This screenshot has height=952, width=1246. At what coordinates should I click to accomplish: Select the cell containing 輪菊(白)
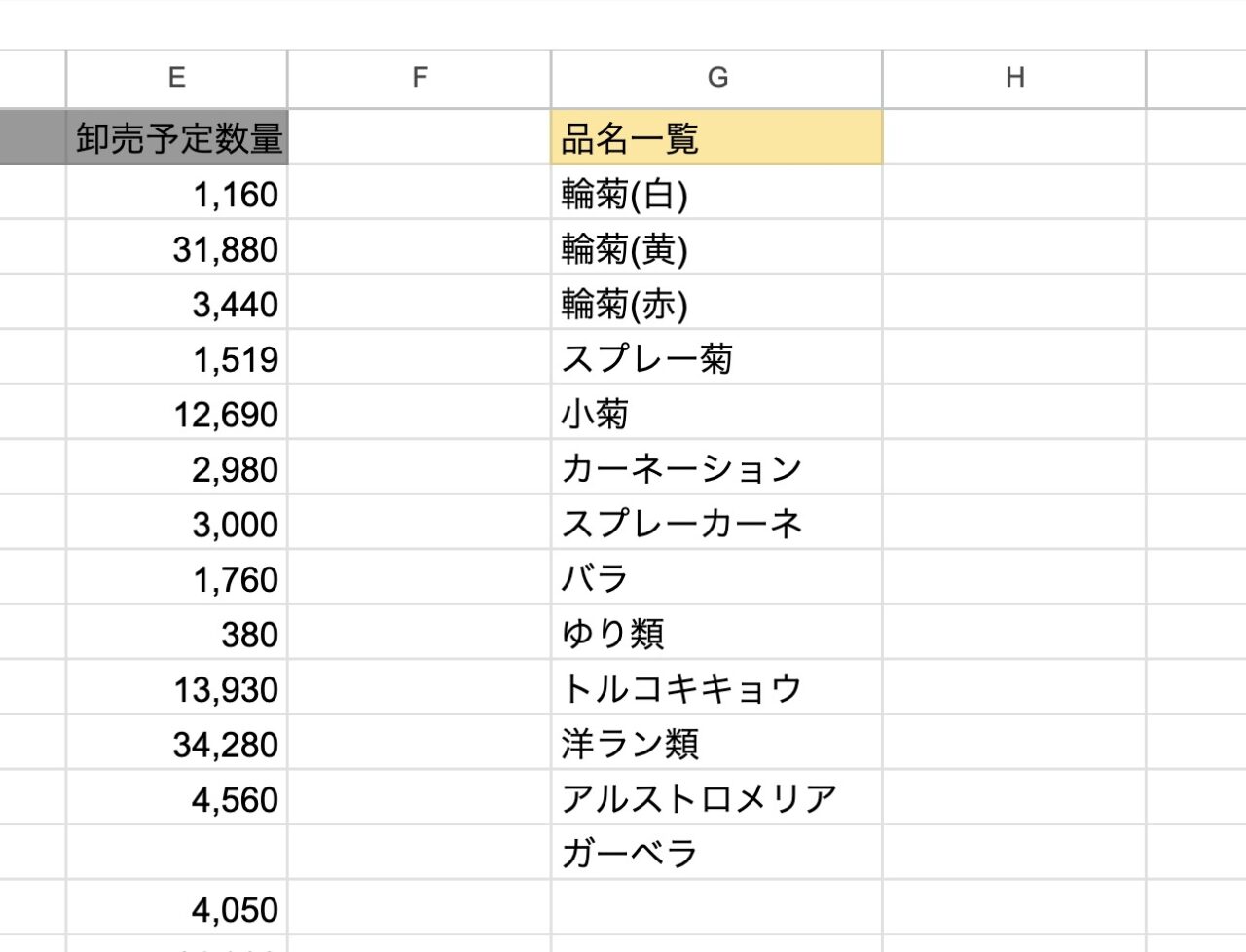tap(717, 194)
